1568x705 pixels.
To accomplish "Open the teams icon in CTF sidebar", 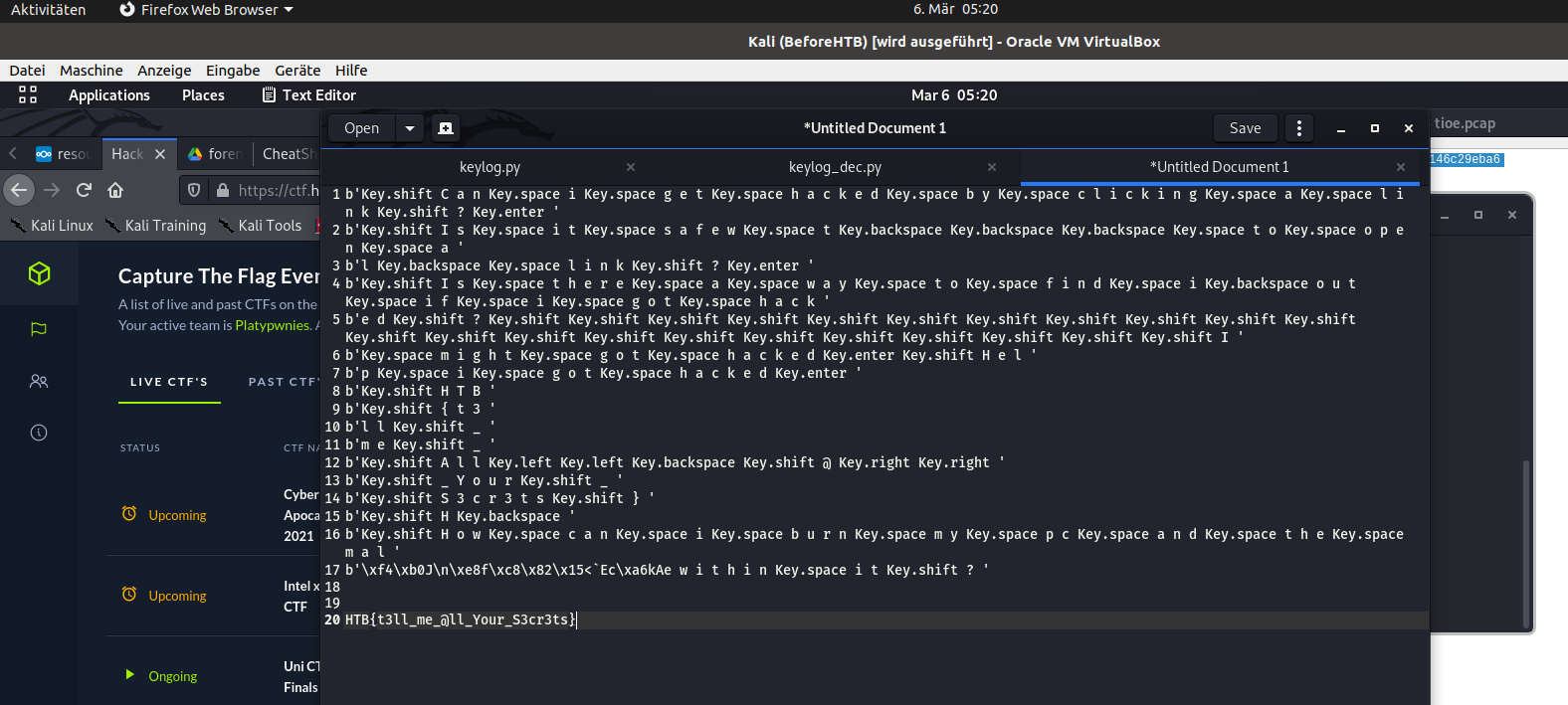I will coord(39,381).
